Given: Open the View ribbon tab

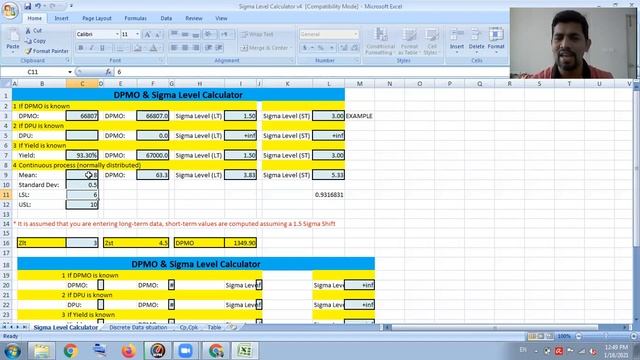Looking at the screenshot, I should tap(221, 18).
